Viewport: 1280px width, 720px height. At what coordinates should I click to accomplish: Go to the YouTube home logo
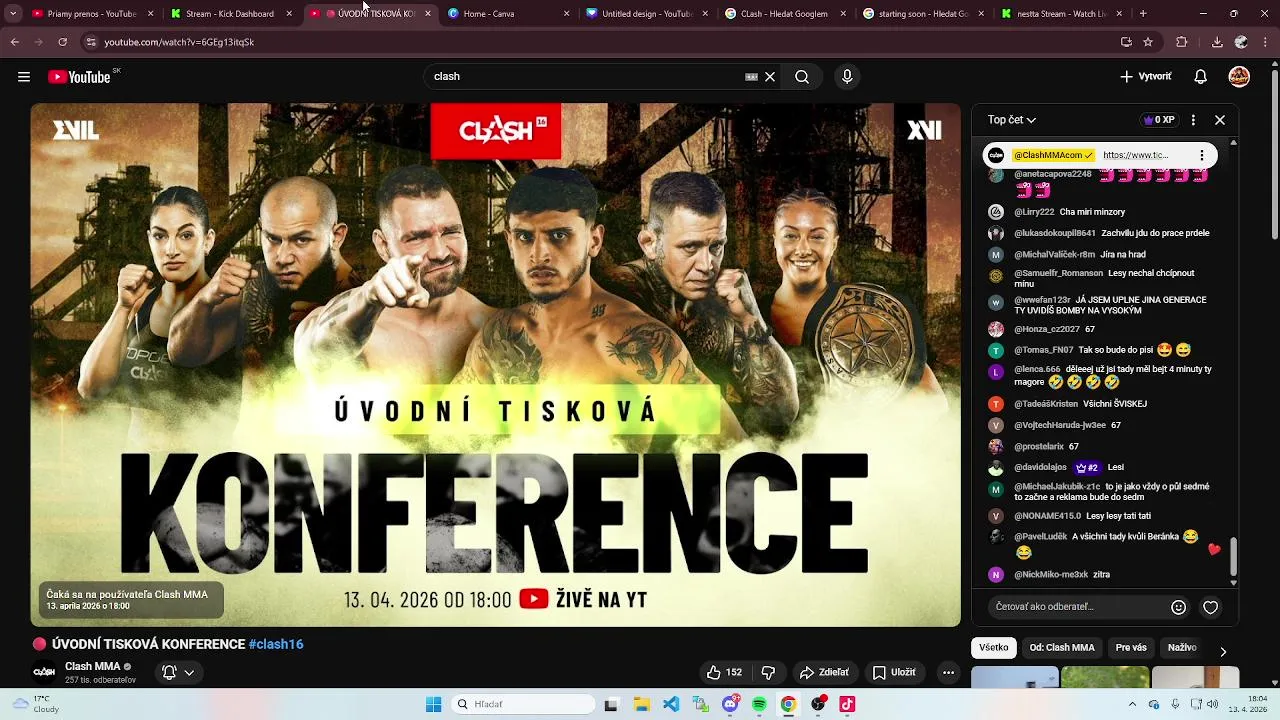point(79,77)
